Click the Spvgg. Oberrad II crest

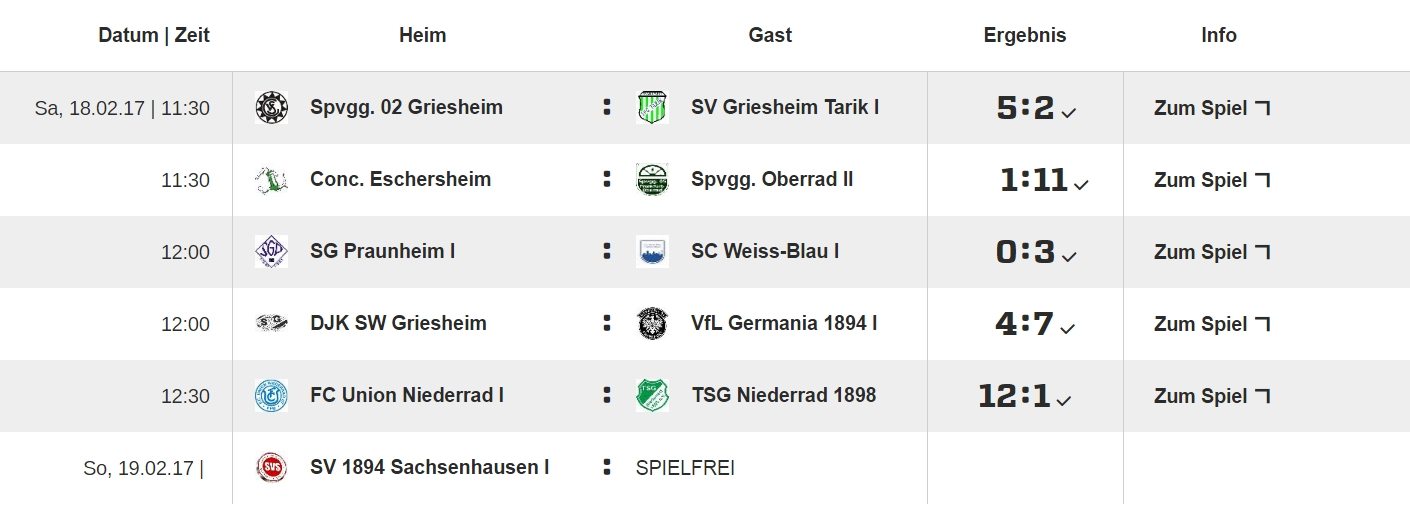(x=652, y=180)
